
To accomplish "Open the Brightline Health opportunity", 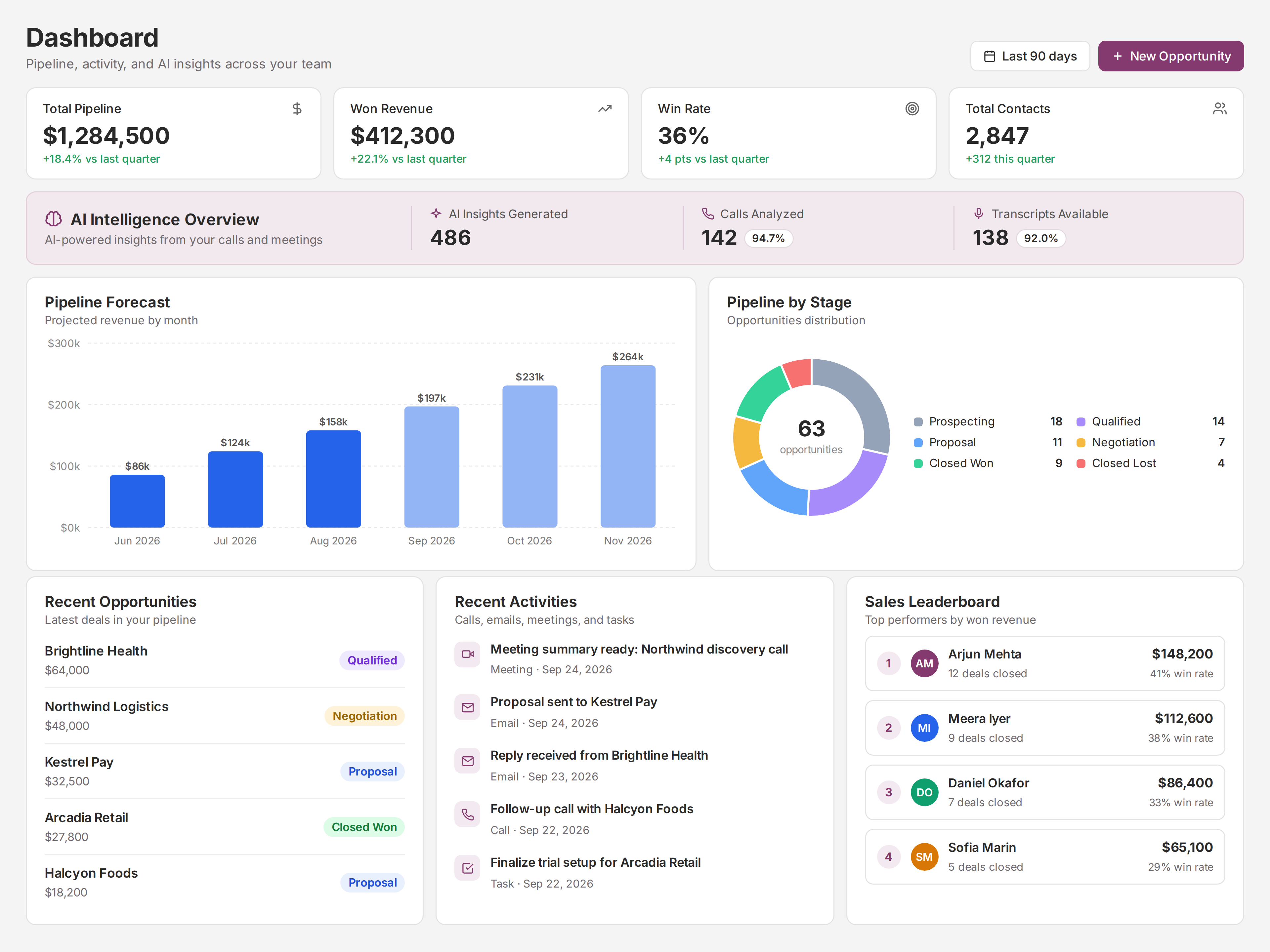I will 225,660.
